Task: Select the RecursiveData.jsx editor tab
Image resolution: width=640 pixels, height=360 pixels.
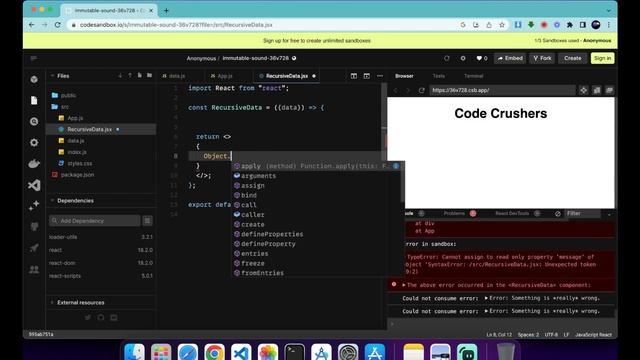Action: tap(287, 76)
